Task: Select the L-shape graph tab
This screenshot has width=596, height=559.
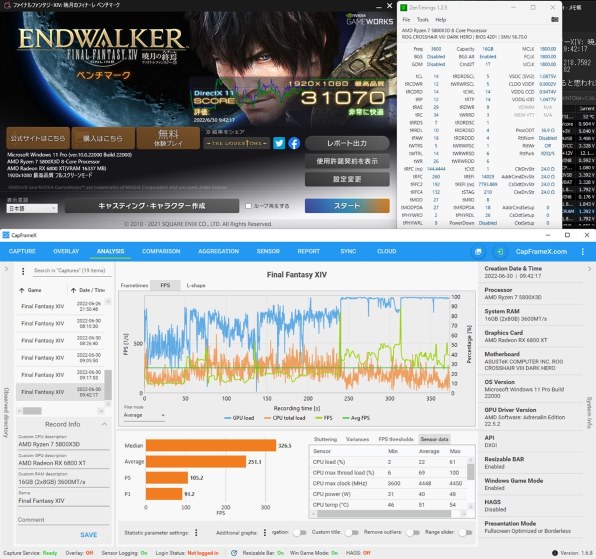Action: point(196,285)
